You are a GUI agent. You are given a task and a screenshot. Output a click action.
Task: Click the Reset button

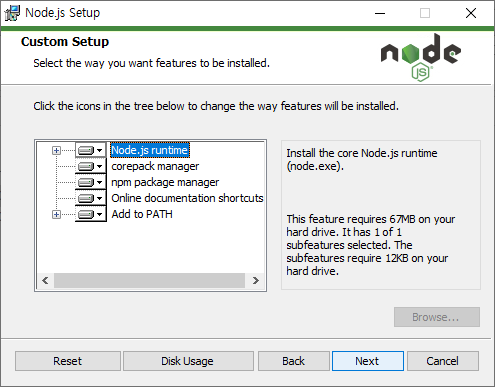click(68, 361)
